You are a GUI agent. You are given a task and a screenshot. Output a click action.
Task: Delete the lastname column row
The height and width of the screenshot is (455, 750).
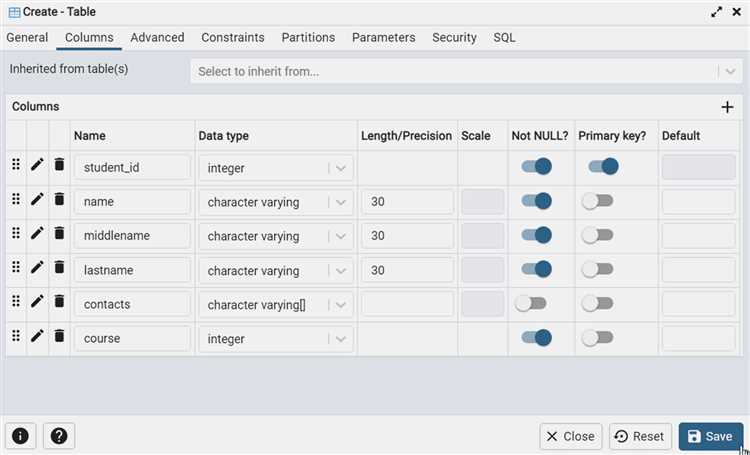tap(59, 267)
